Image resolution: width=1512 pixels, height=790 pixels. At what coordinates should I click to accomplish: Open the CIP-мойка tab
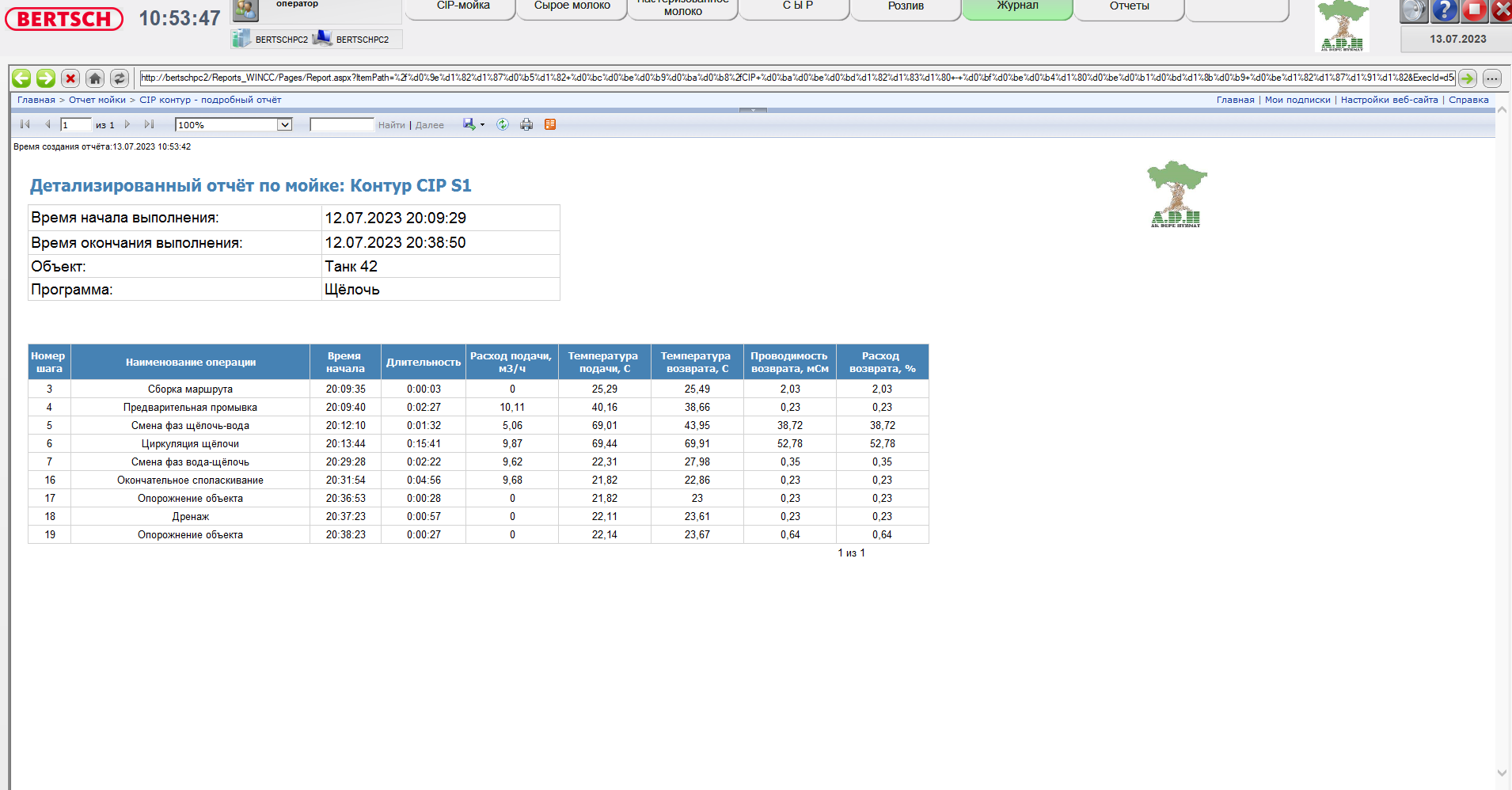click(x=463, y=6)
